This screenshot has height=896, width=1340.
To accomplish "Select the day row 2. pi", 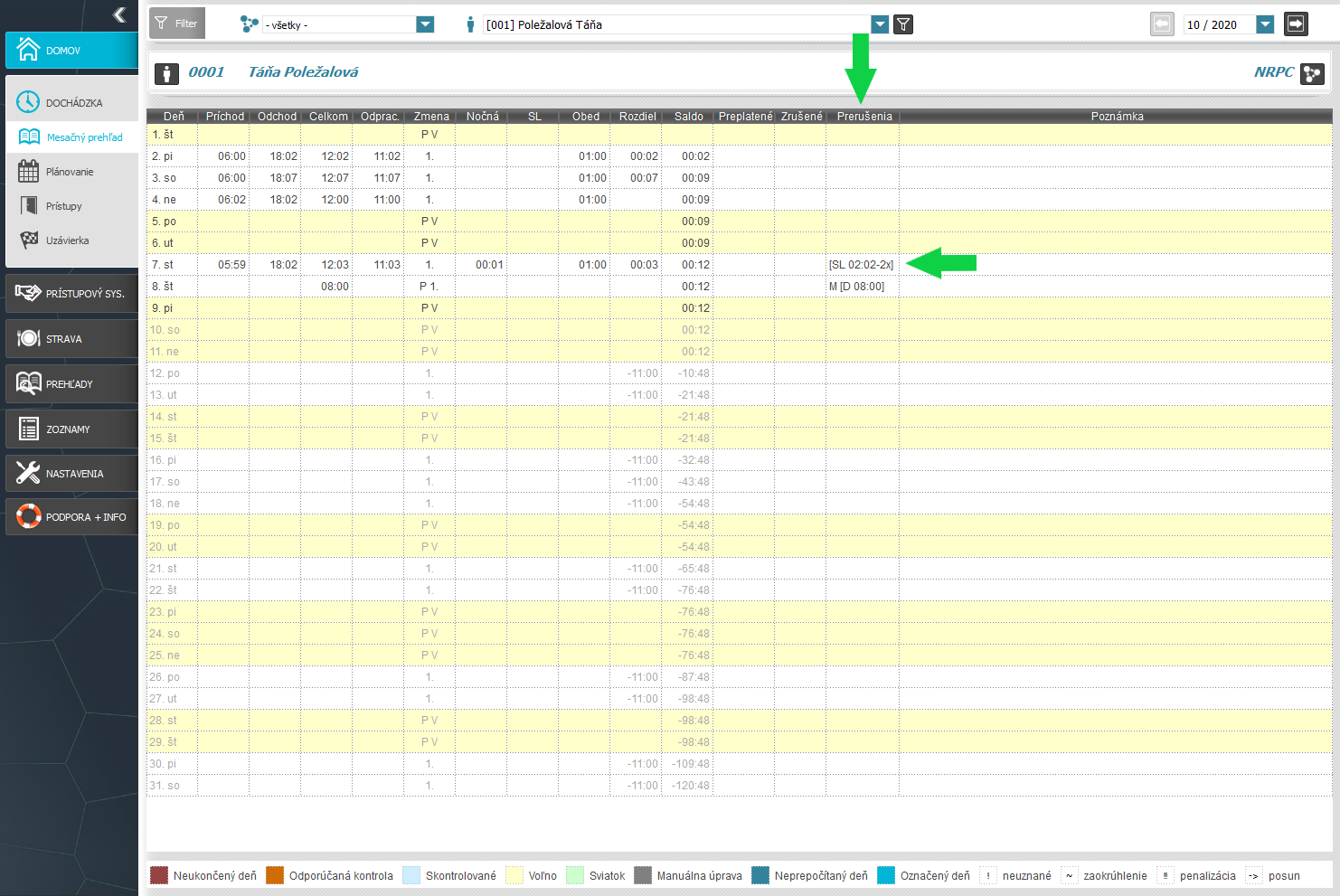I will (740, 156).
